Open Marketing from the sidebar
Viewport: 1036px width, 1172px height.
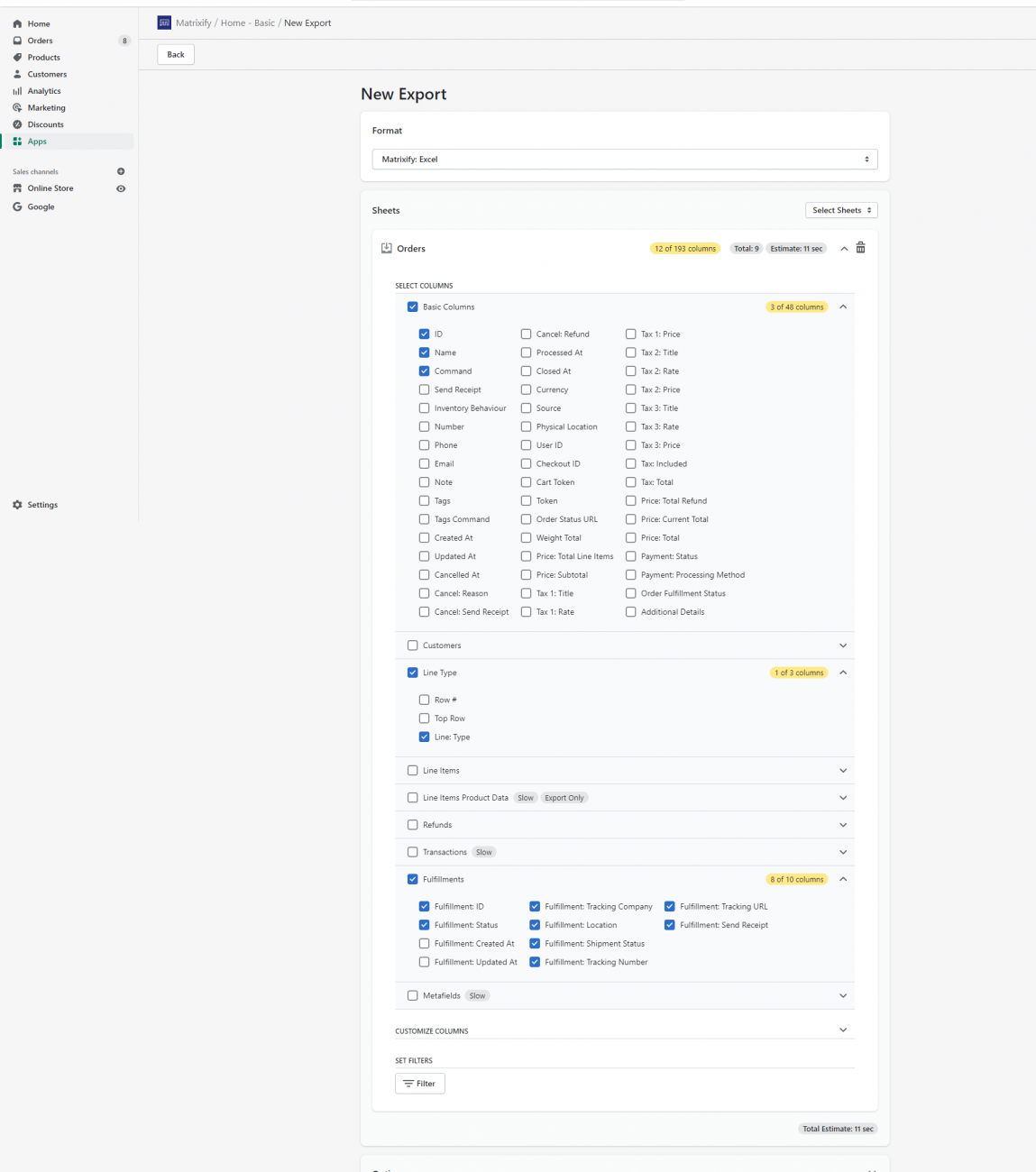(45, 107)
